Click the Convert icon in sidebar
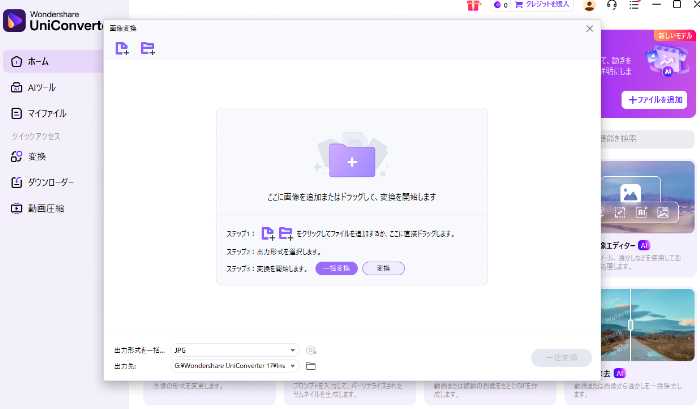Image resolution: width=700 pixels, height=409 pixels. pyautogui.click(x=17, y=156)
